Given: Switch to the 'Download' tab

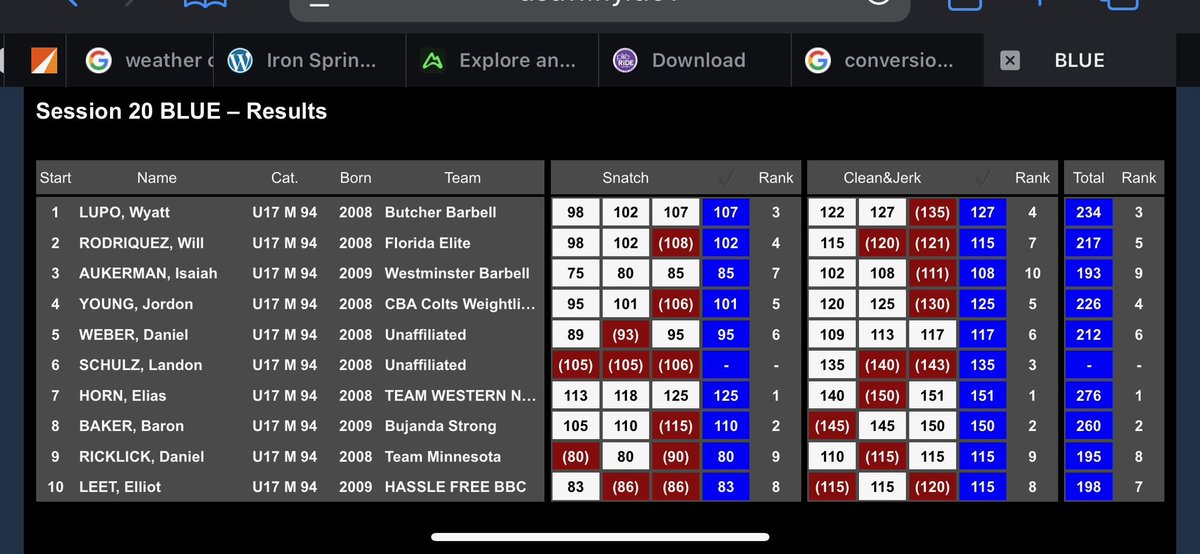Looking at the screenshot, I should (x=694, y=60).
